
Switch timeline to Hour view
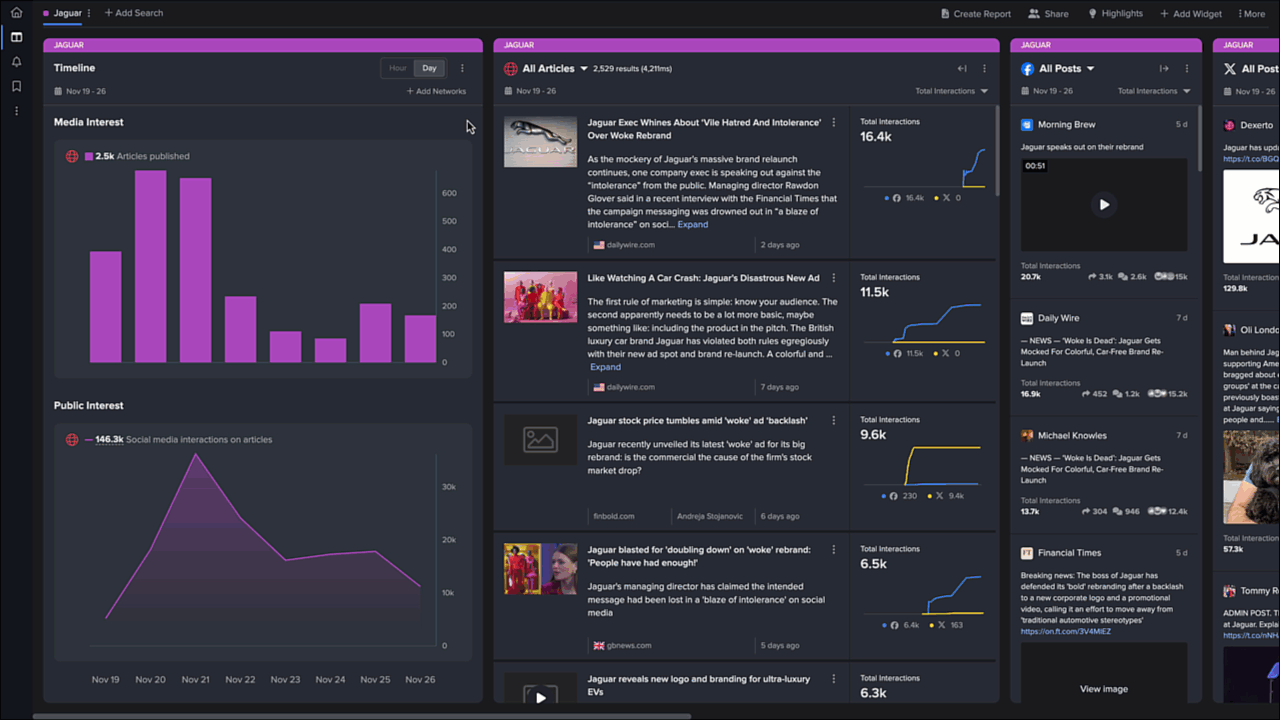point(398,68)
